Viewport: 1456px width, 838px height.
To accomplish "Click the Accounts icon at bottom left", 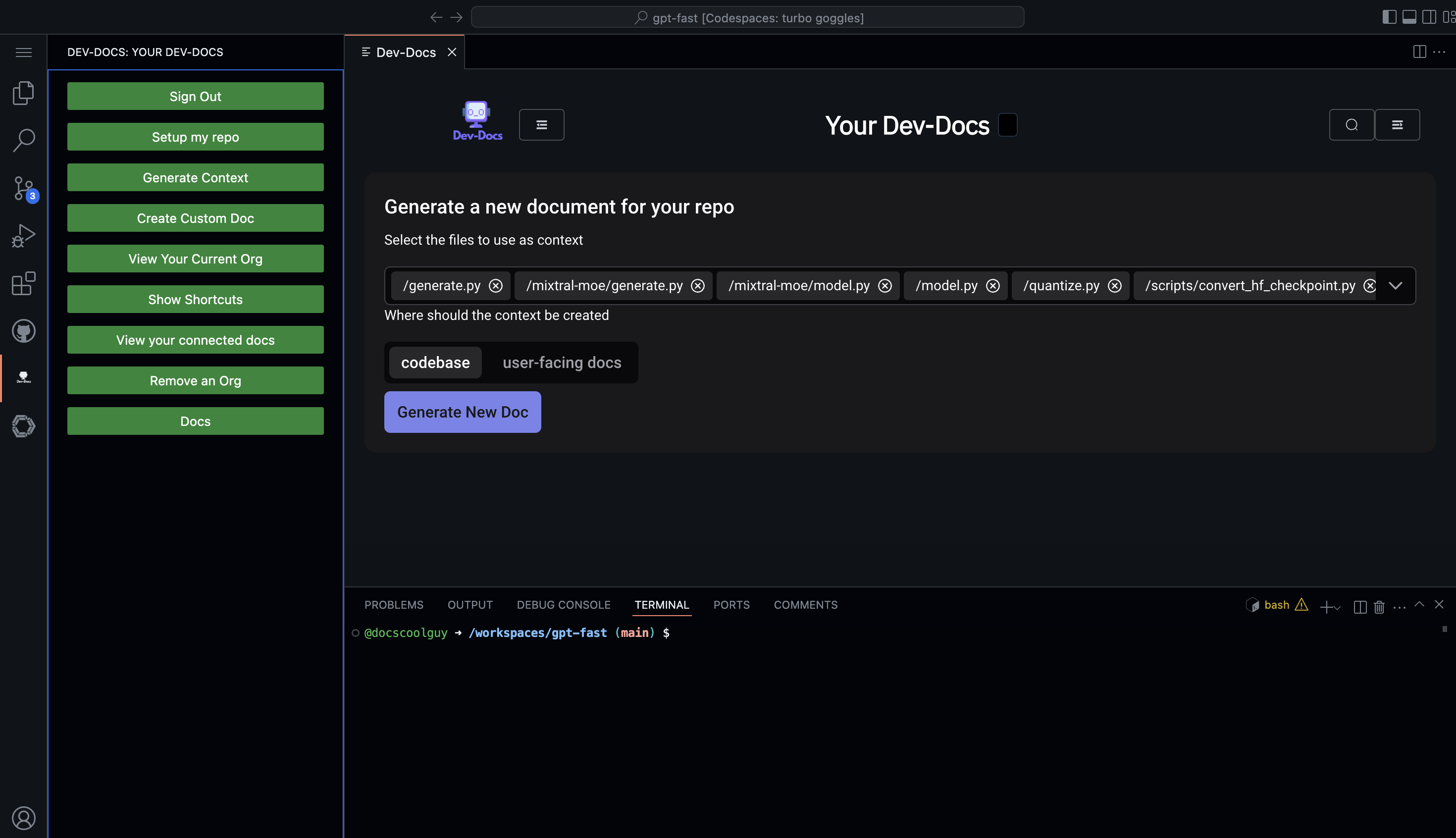I will (24, 818).
